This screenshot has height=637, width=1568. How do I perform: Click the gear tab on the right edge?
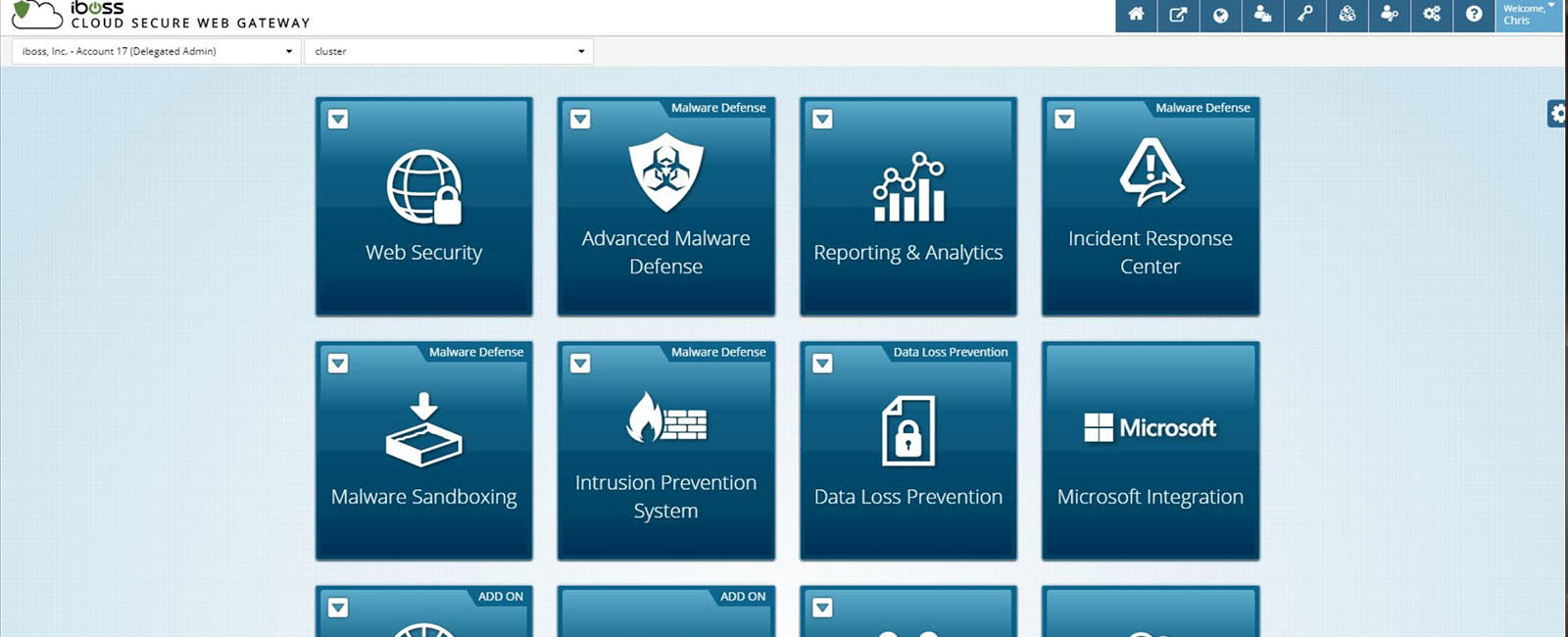pos(1557,114)
